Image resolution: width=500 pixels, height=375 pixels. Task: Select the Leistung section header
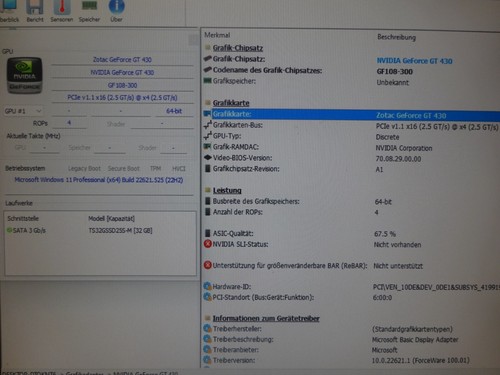pyautogui.click(x=227, y=190)
